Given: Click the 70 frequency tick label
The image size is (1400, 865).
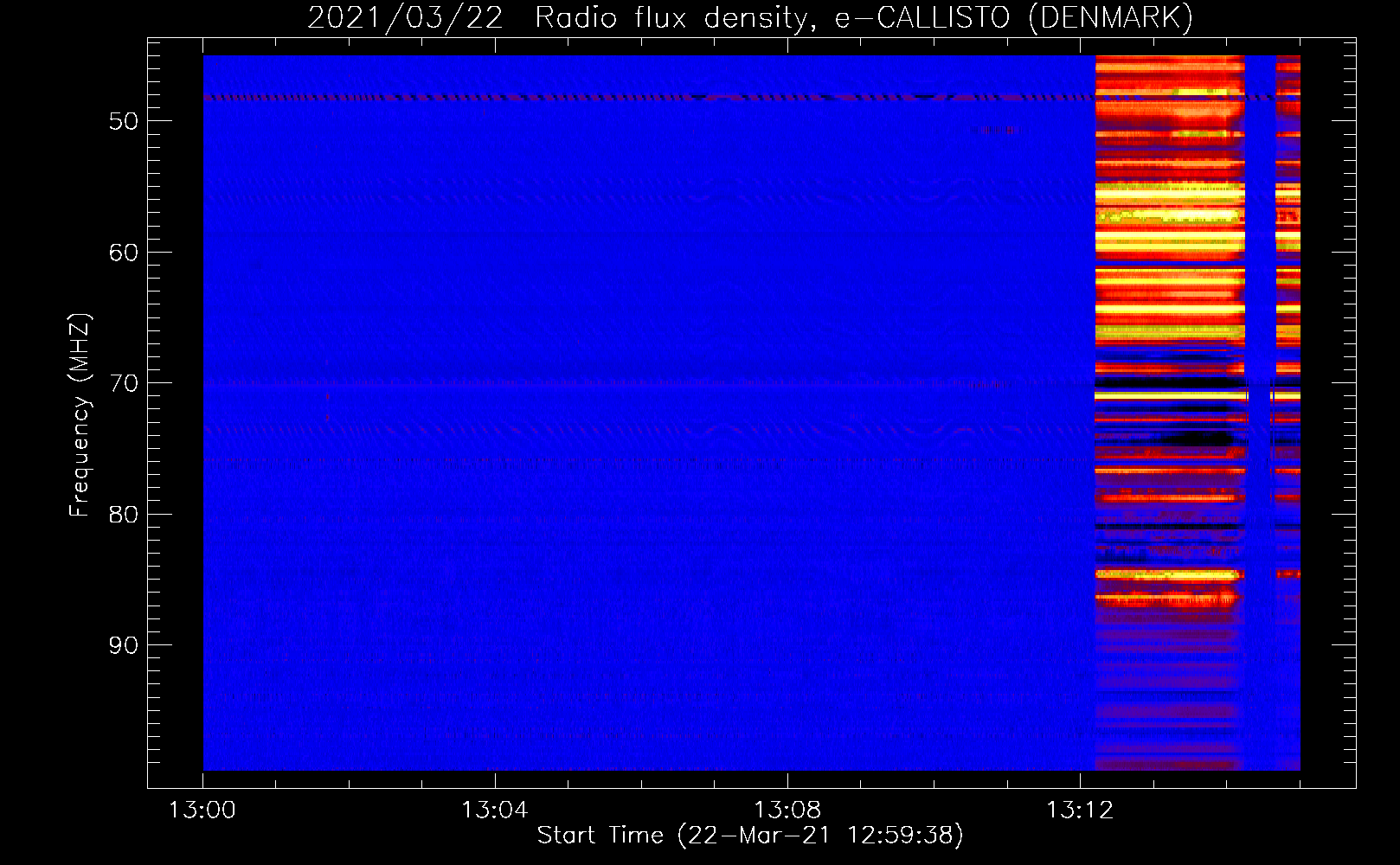Looking at the screenshot, I should pos(124,383).
